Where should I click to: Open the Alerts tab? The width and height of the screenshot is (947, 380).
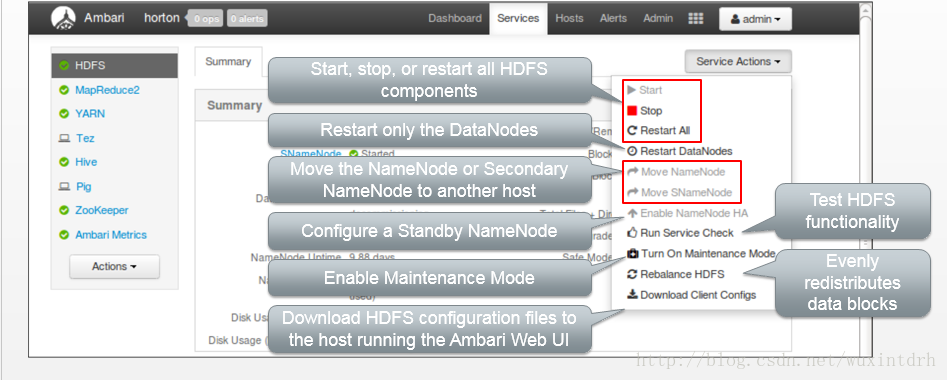point(613,19)
